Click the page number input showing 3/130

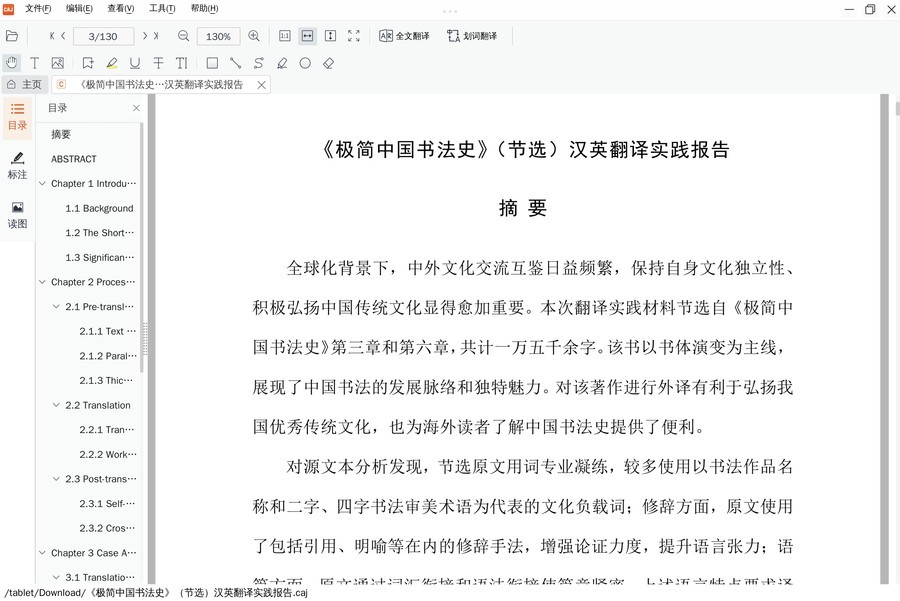(103, 36)
